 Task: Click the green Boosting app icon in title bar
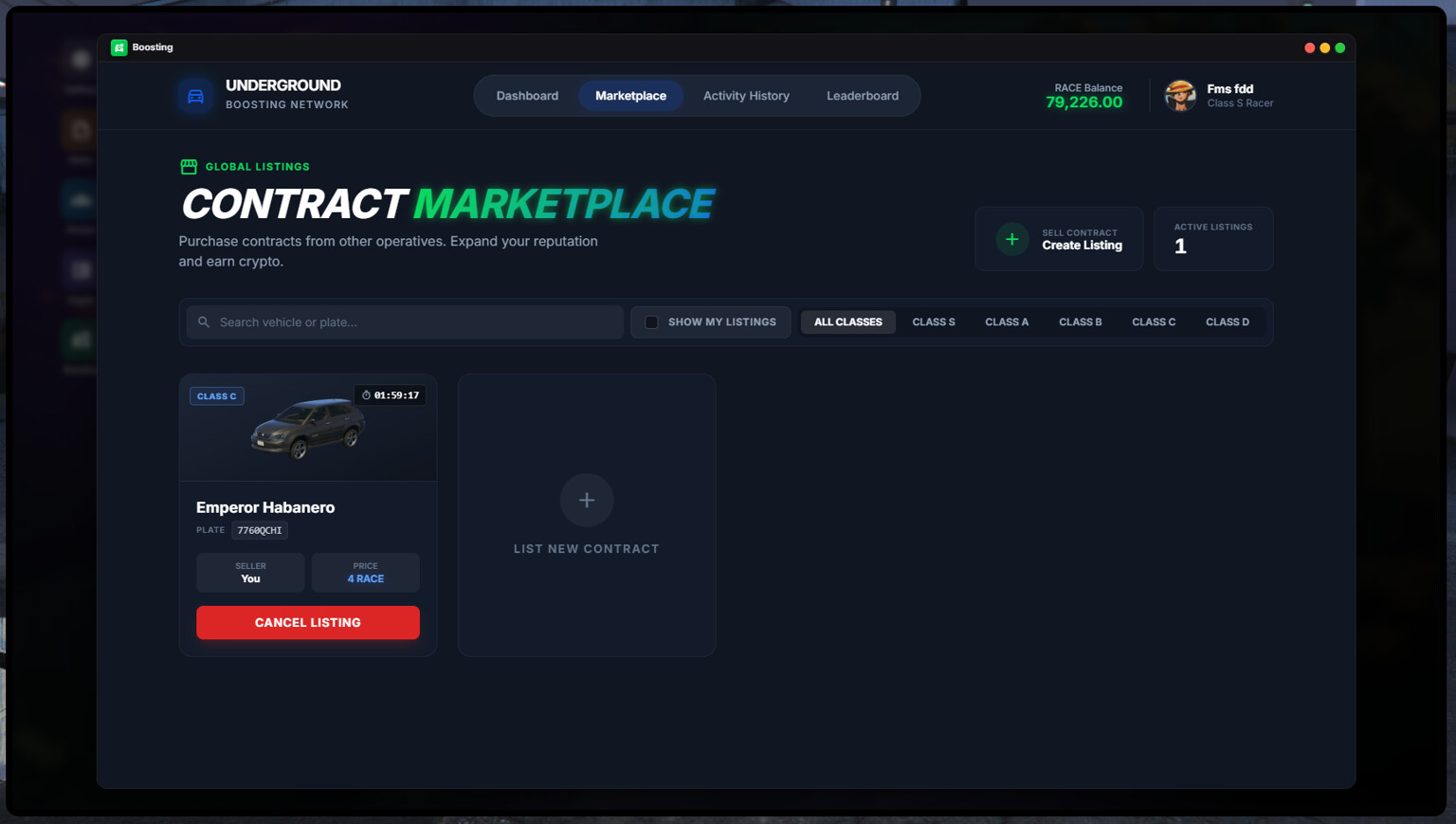[x=118, y=47]
